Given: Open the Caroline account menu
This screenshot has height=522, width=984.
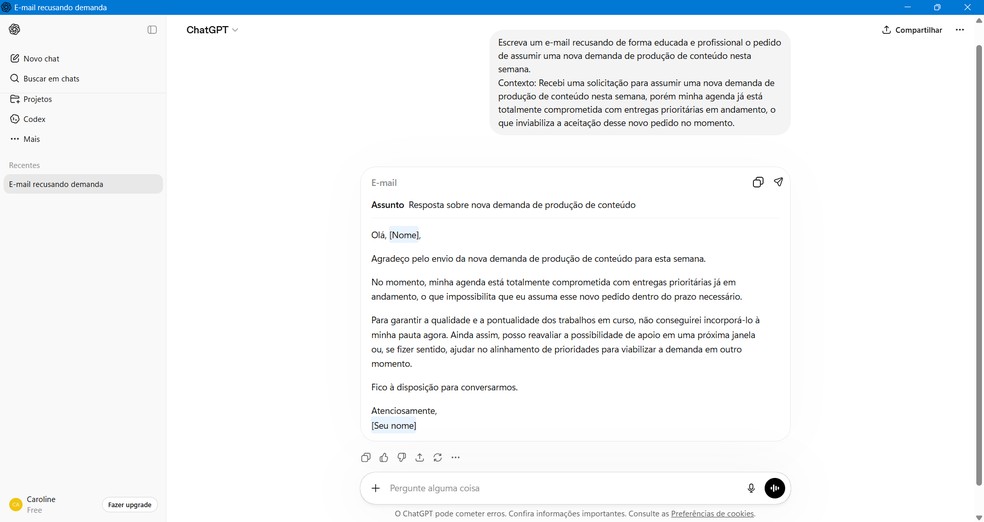Looking at the screenshot, I should [x=41, y=504].
